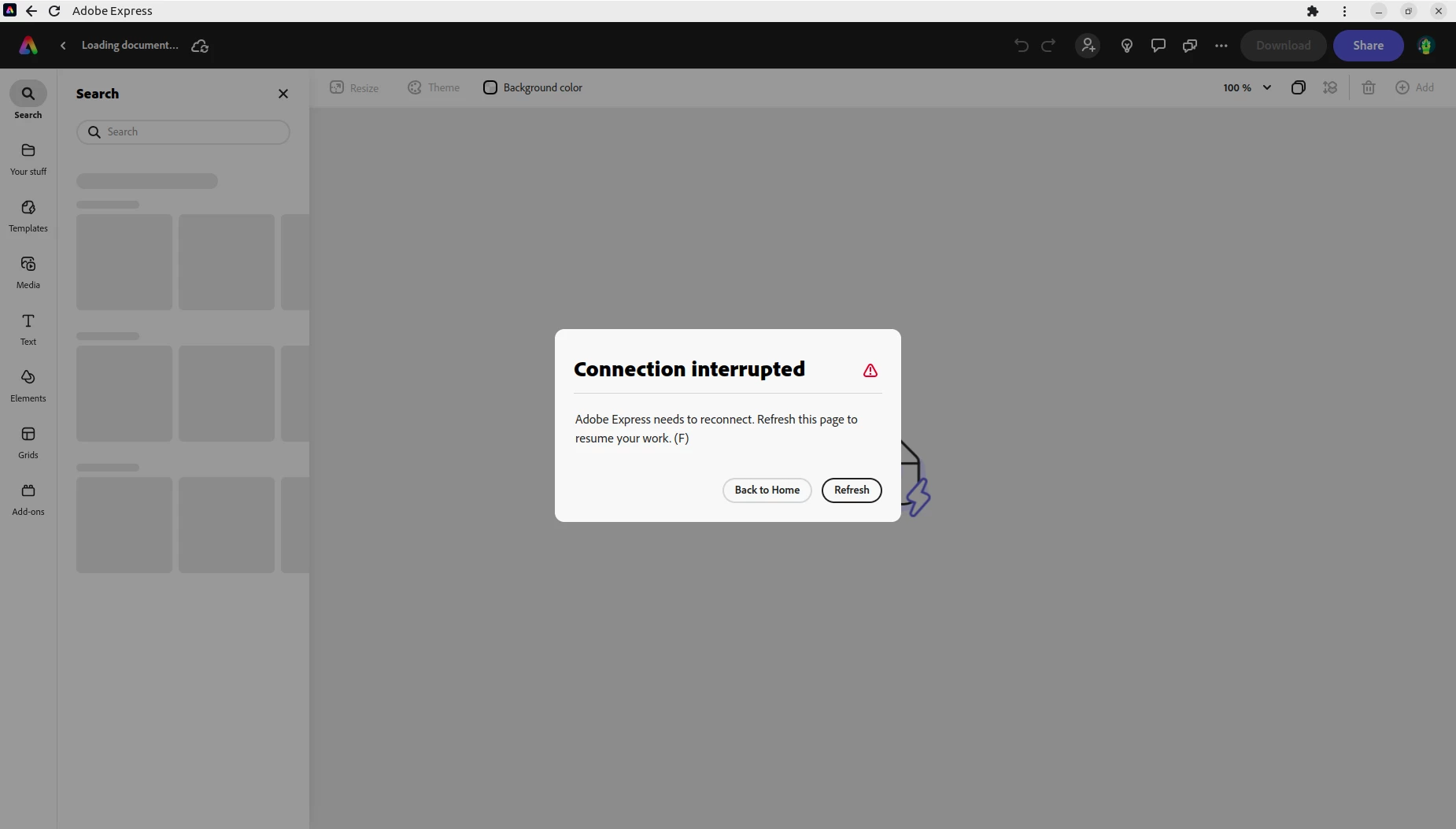Click the Back to Home button
The height and width of the screenshot is (829, 1456).
pyautogui.click(x=767, y=490)
